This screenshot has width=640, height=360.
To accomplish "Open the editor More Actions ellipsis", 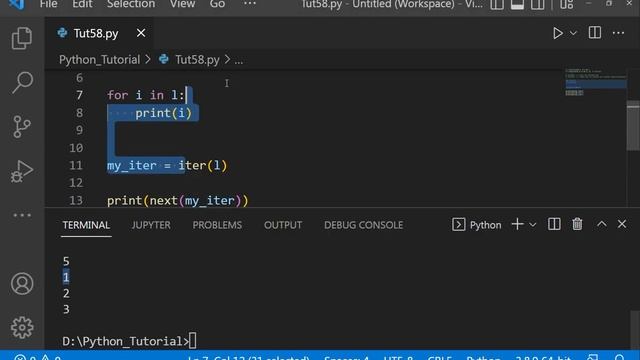I will (x=618, y=33).
